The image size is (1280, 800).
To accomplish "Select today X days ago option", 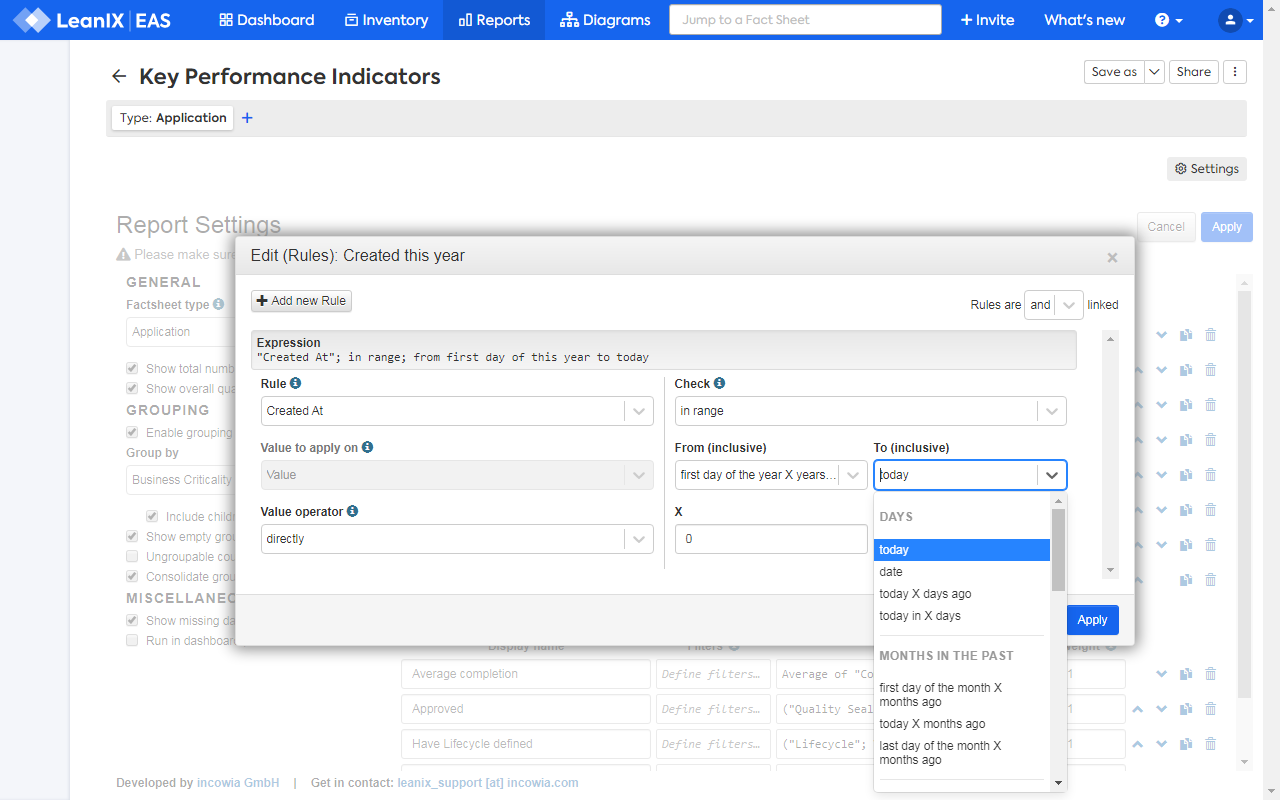I will [962, 594].
